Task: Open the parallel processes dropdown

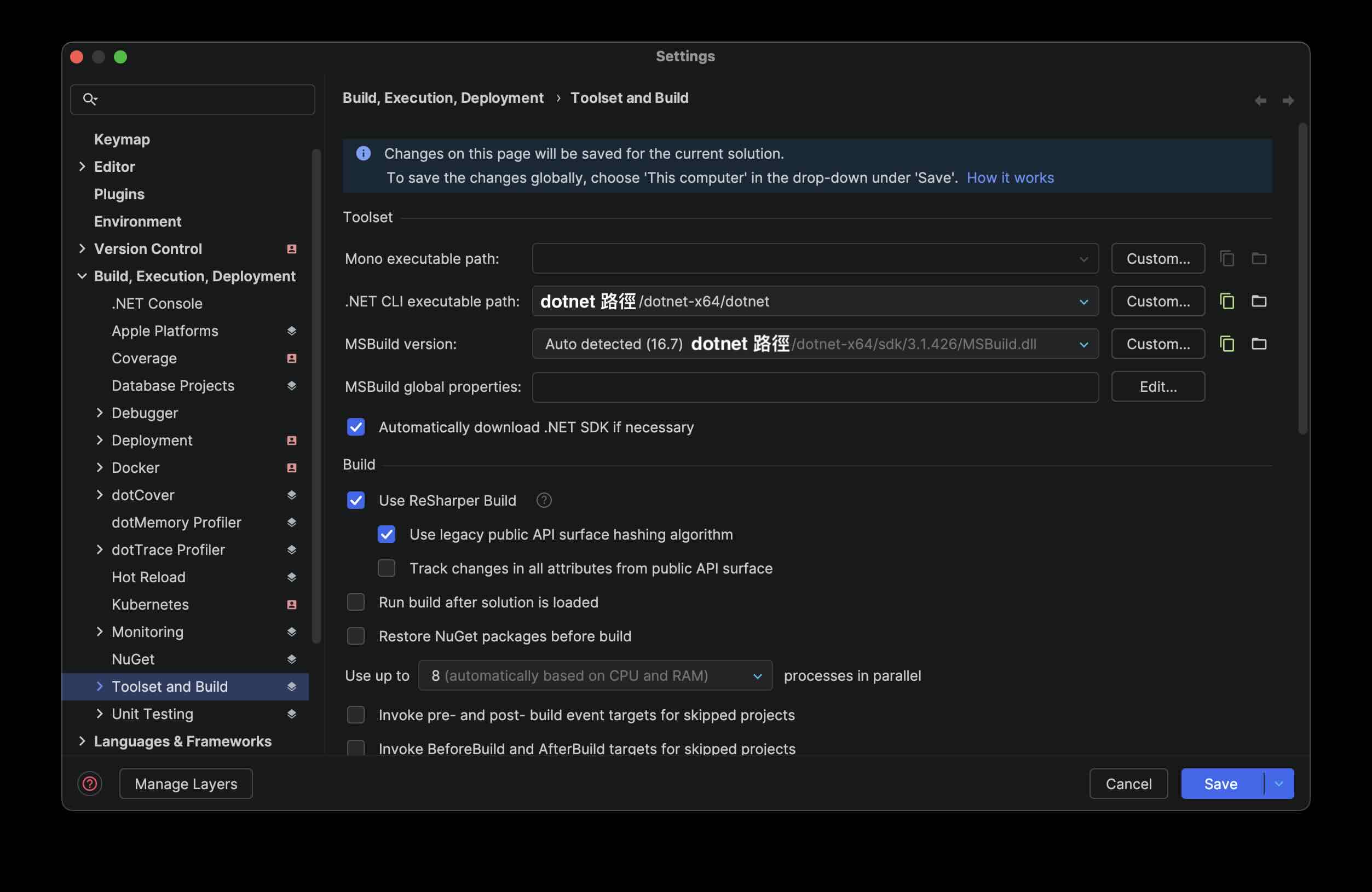Action: tap(756, 675)
